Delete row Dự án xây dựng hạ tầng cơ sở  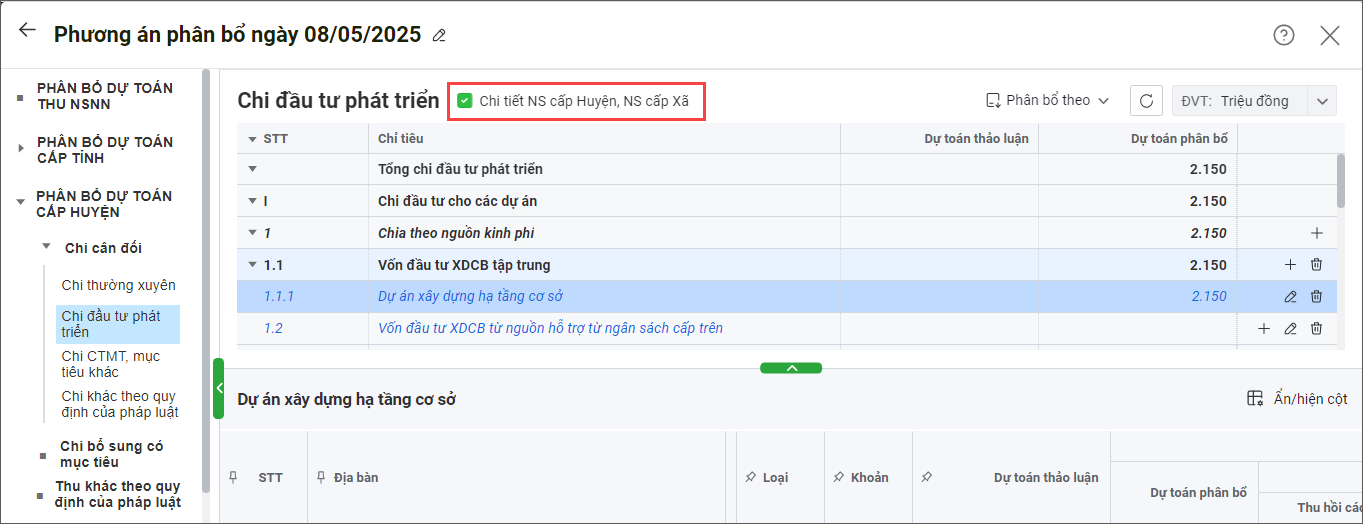1316,297
